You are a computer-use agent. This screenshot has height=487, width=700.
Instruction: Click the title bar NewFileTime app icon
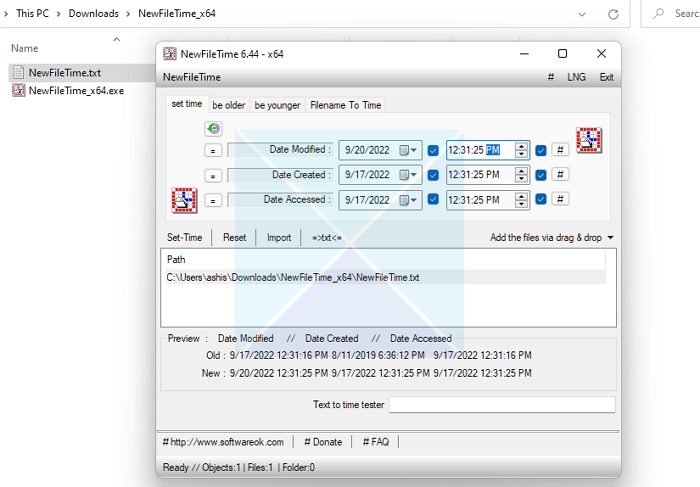click(170, 54)
